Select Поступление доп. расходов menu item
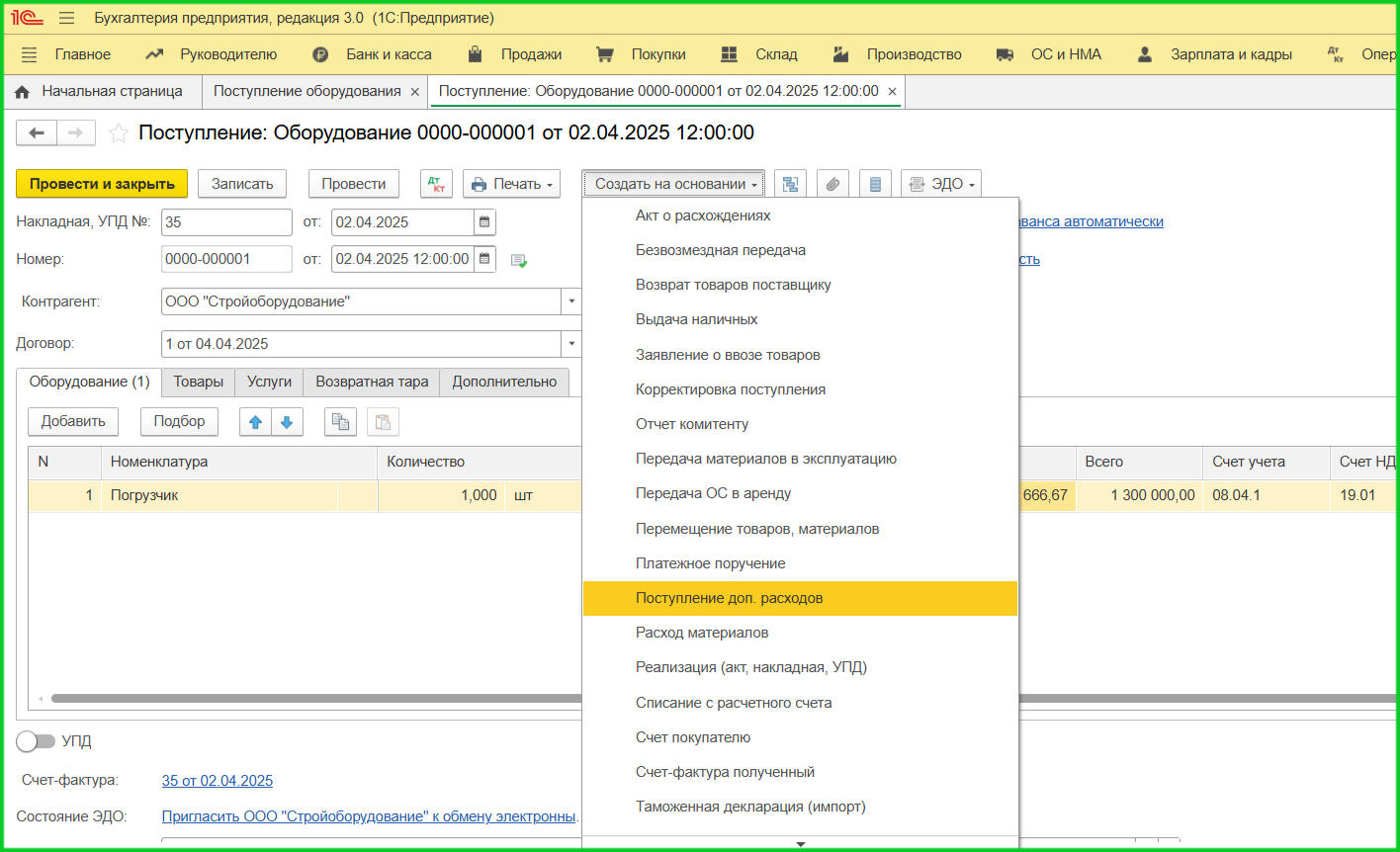This screenshot has height=852, width=1400. [x=729, y=598]
